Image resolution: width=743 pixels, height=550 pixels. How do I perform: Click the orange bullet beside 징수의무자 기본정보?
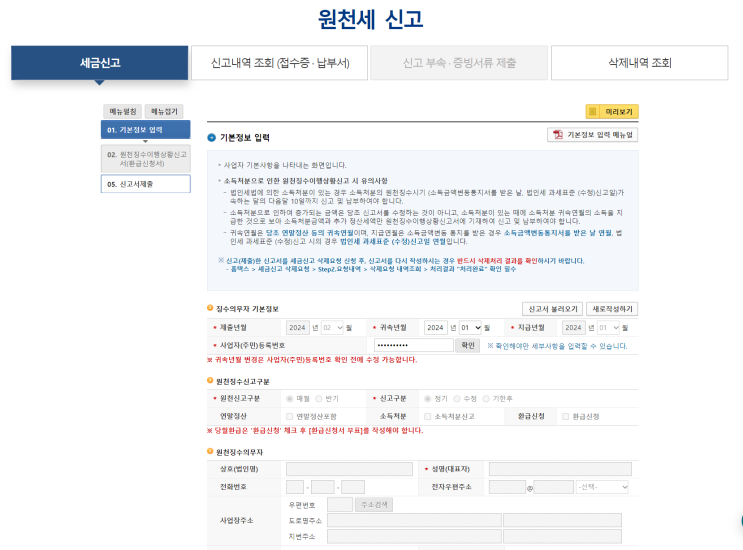pos(210,308)
